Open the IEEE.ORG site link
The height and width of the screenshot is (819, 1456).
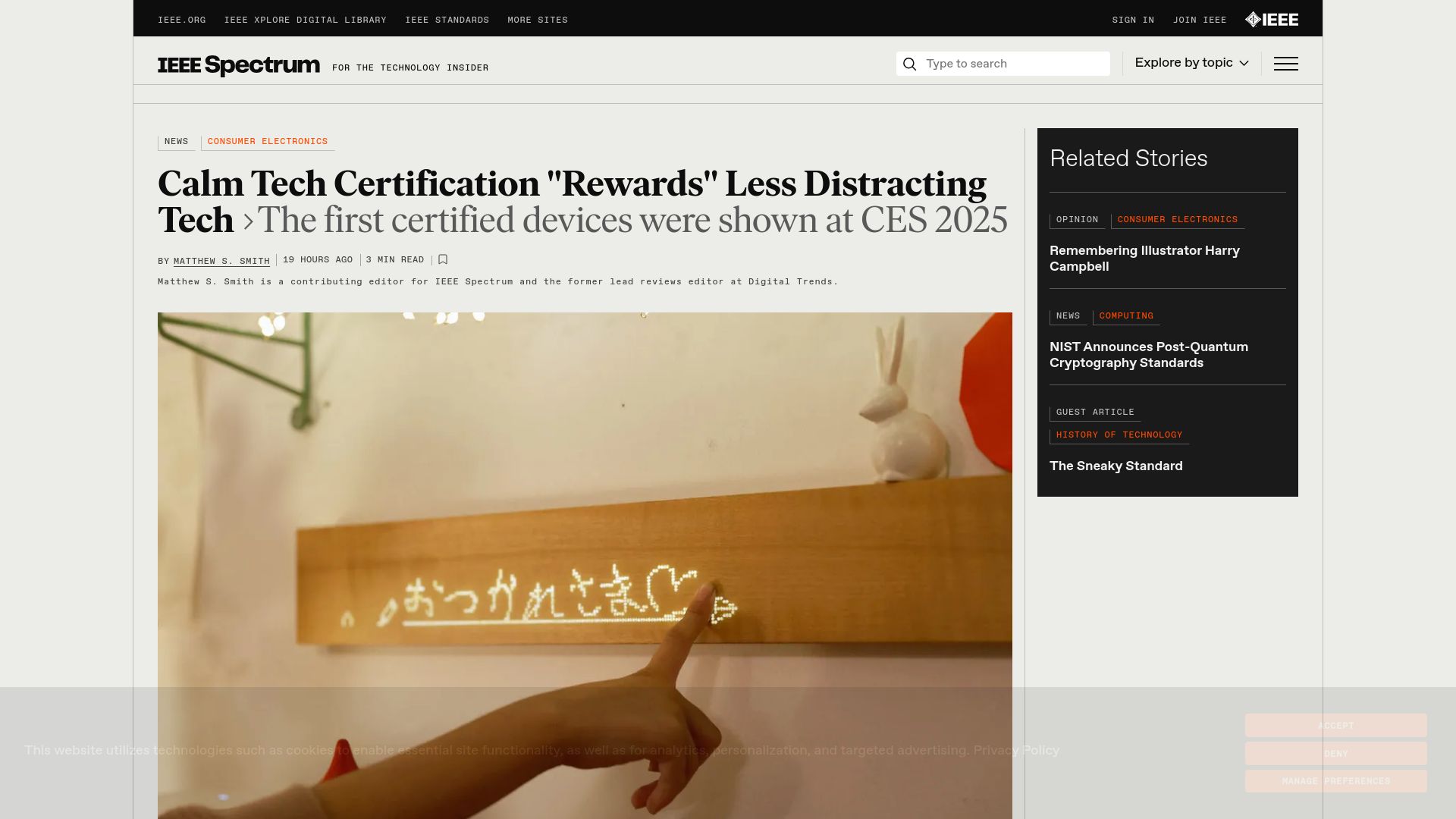click(x=182, y=20)
